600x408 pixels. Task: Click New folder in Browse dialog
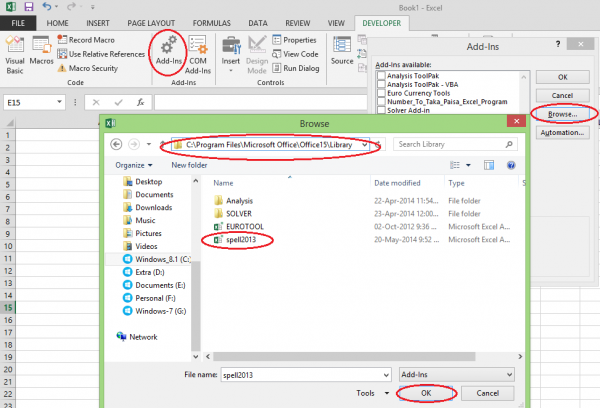(x=189, y=165)
